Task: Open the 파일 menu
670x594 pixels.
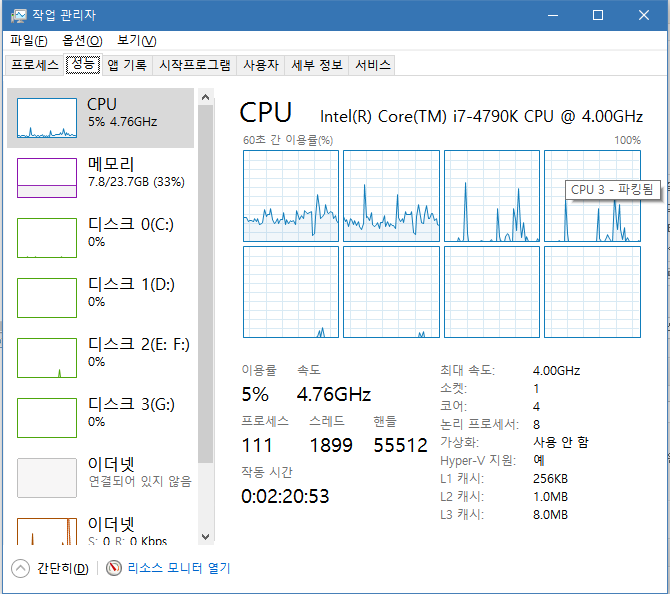Action: point(28,41)
